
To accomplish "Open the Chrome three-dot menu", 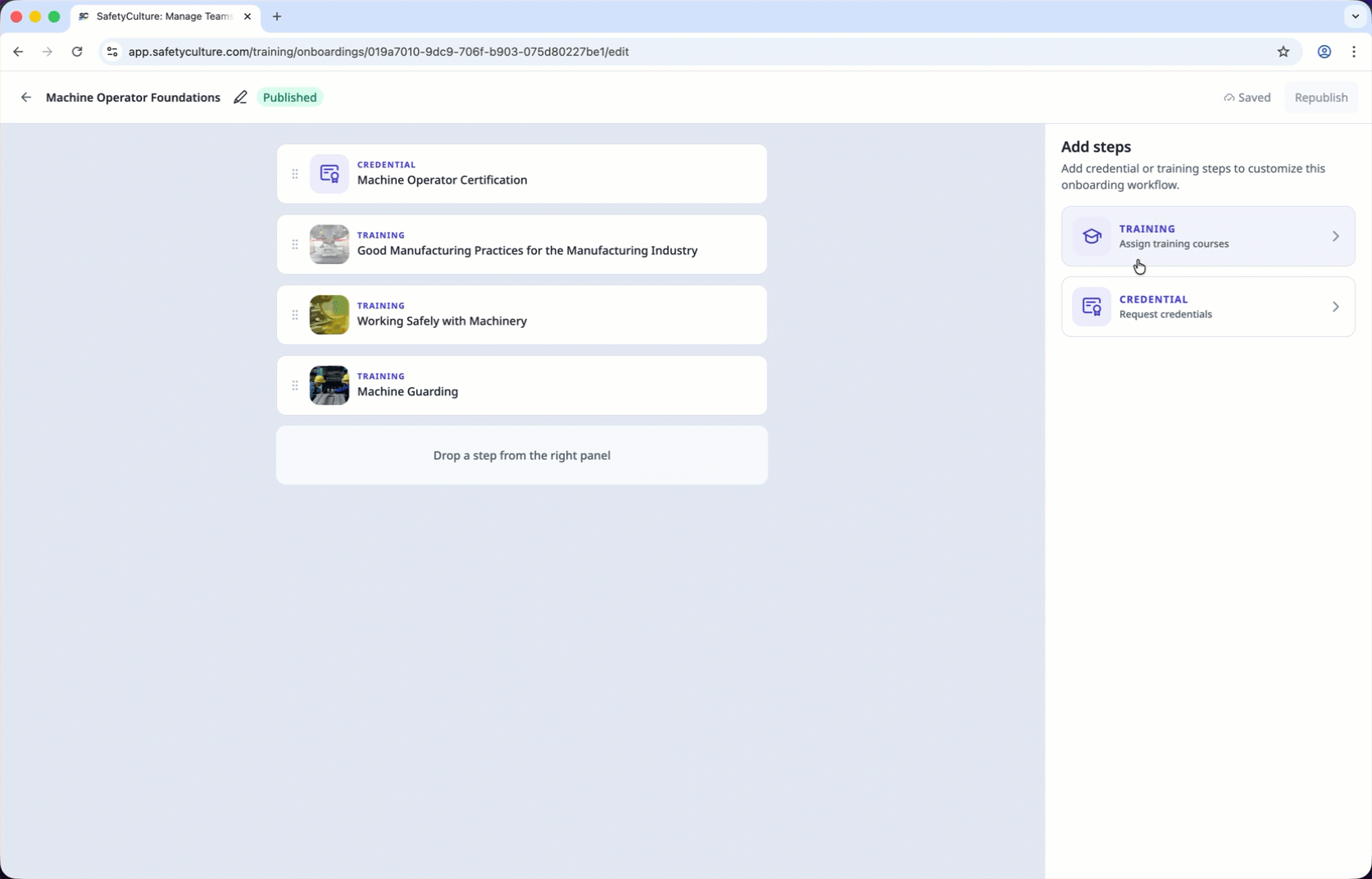I will pyautogui.click(x=1354, y=52).
